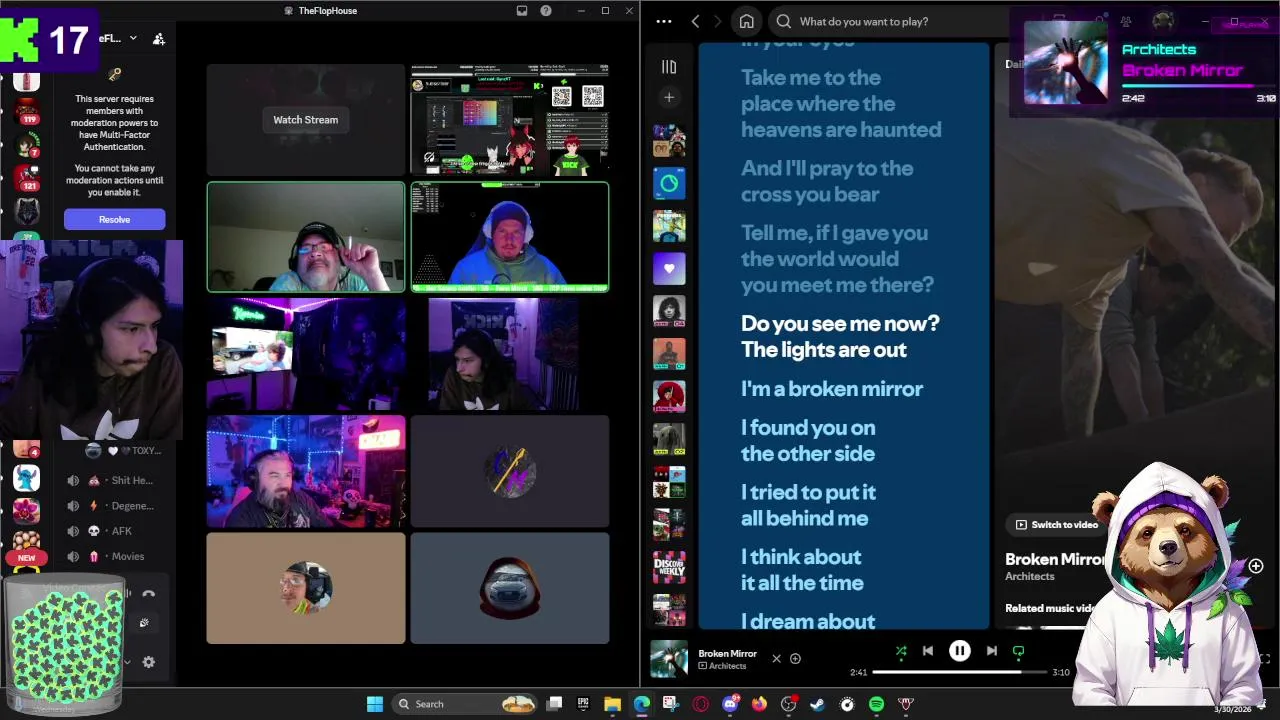
Task: Open Discord help question mark icon
Action: 546,11
